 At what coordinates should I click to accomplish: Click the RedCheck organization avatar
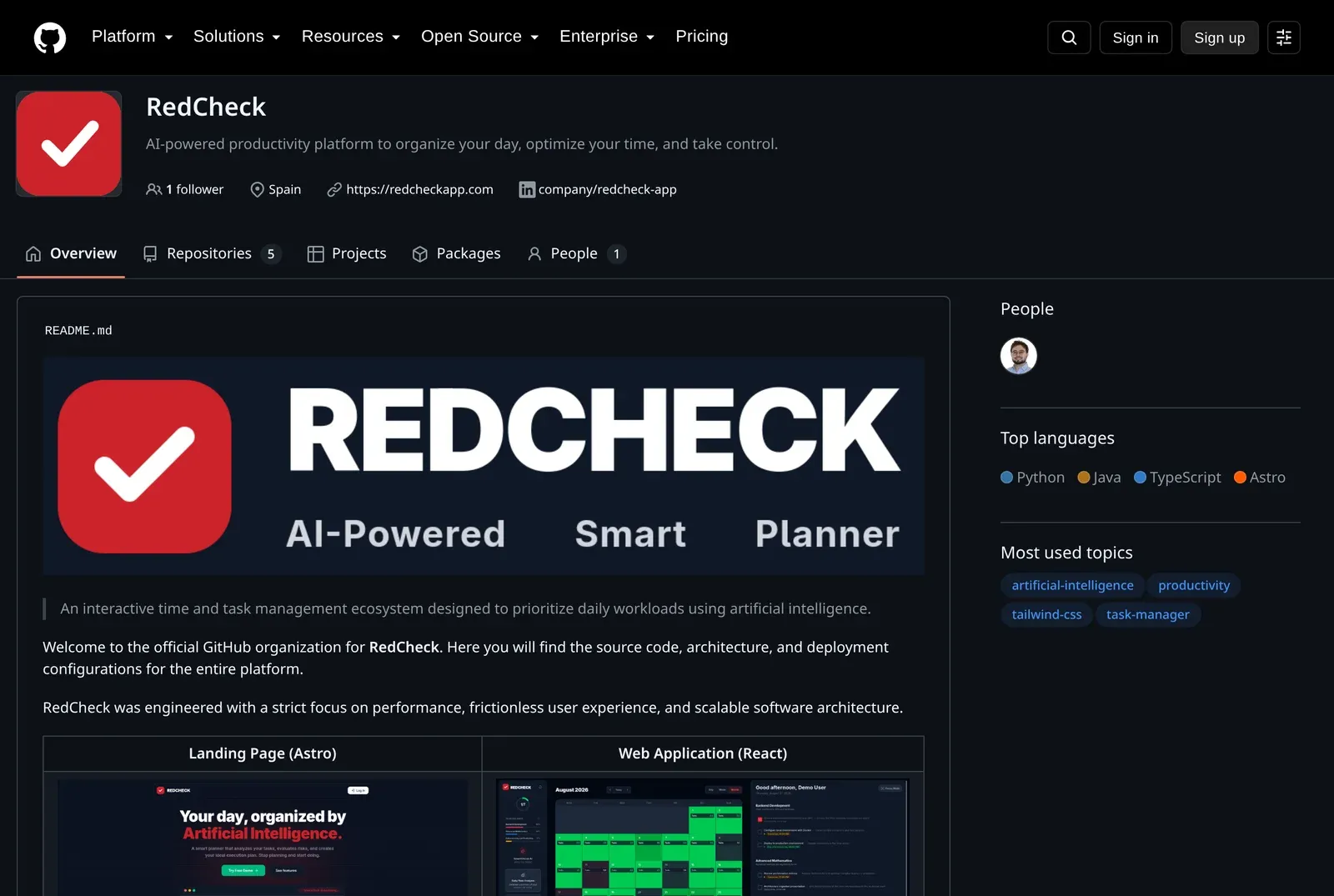tap(69, 144)
